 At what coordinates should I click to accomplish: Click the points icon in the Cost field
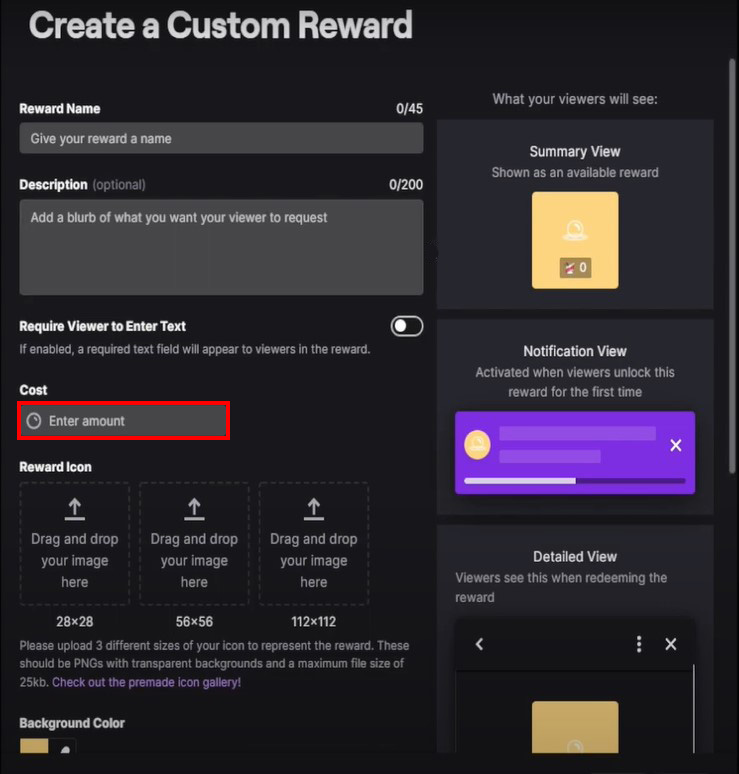point(34,421)
